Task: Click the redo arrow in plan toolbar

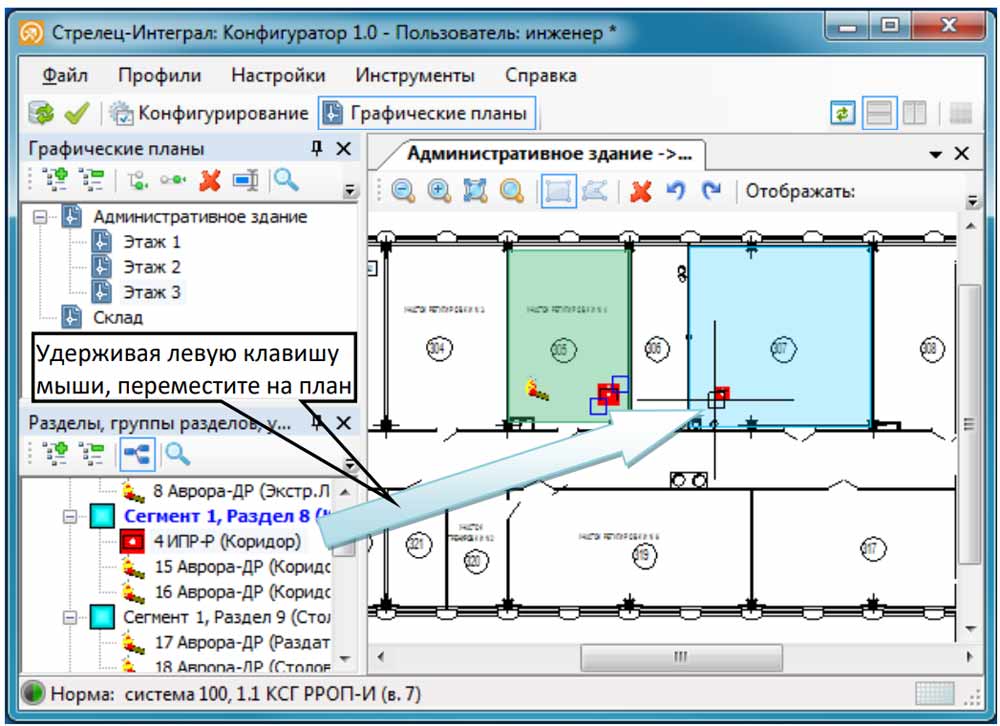Action: click(711, 191)
